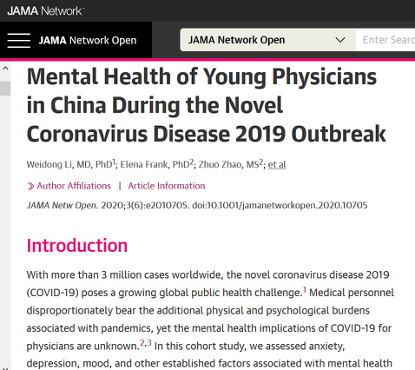The width and height of the screenshot is (415, 370).
Task: Go to JAMA Network Open home logo
Action: tap(88, 40)
